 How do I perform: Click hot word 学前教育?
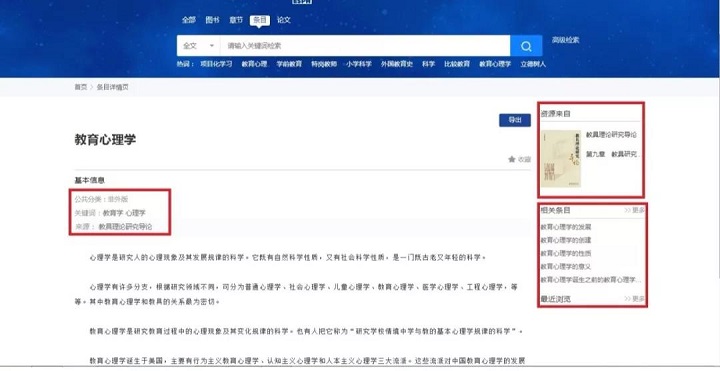[289, 64]
